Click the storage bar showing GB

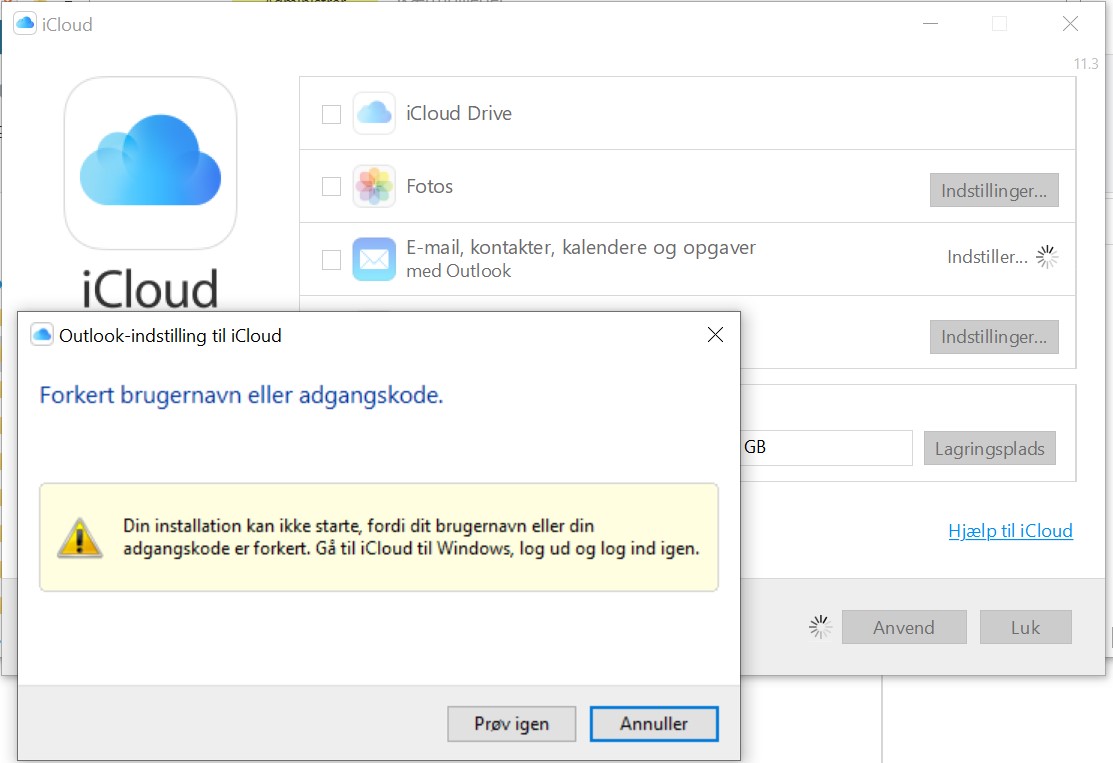tap(825, 448)
